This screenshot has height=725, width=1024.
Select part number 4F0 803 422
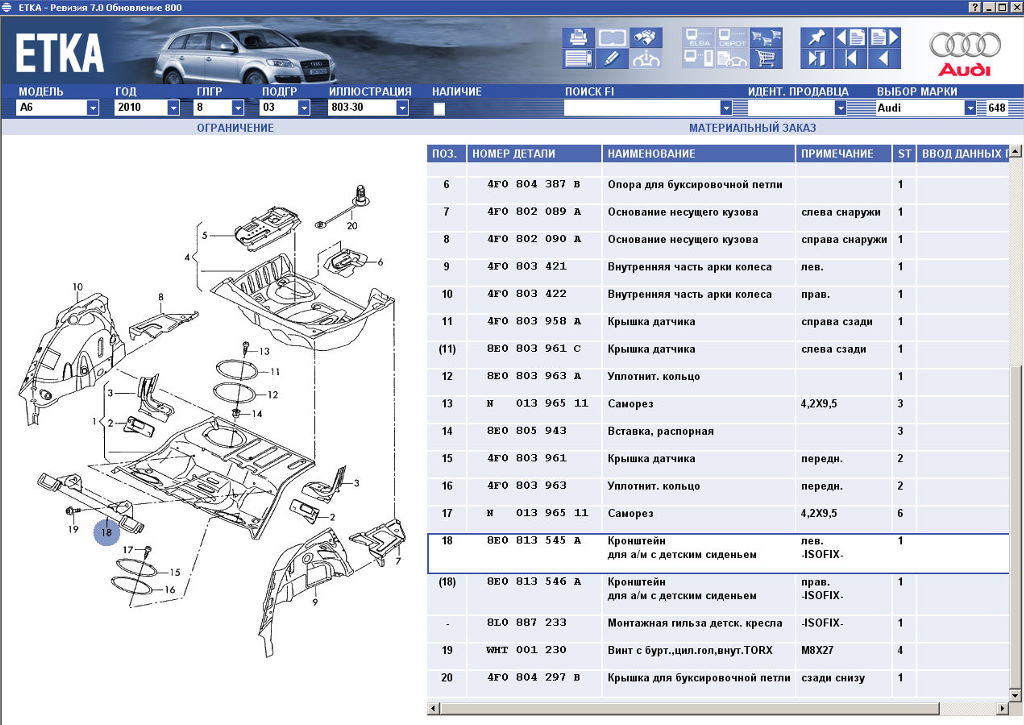[x=526, y=294]
